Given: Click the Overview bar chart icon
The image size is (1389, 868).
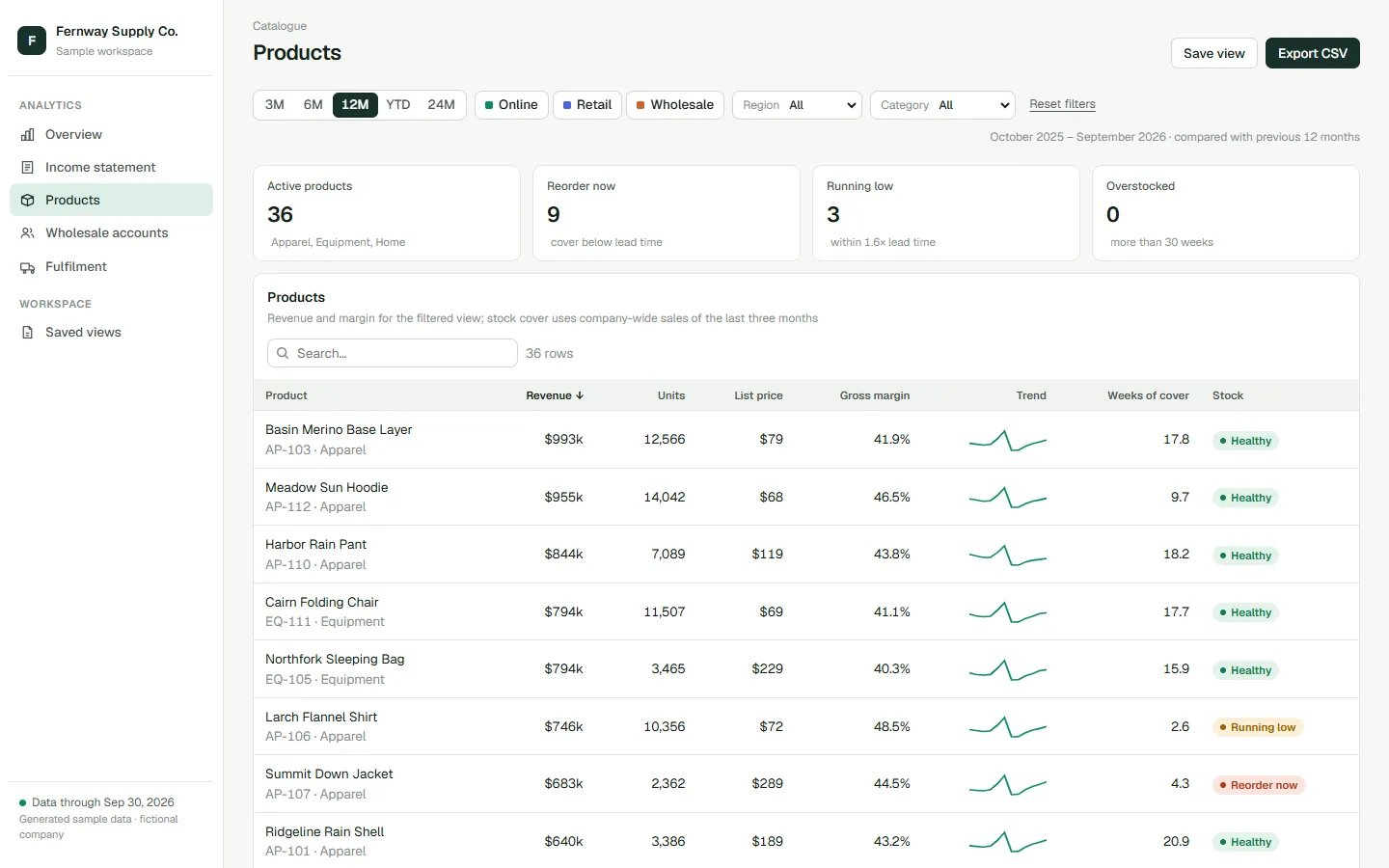Looking at the screenshot, I should pos(28,135).
